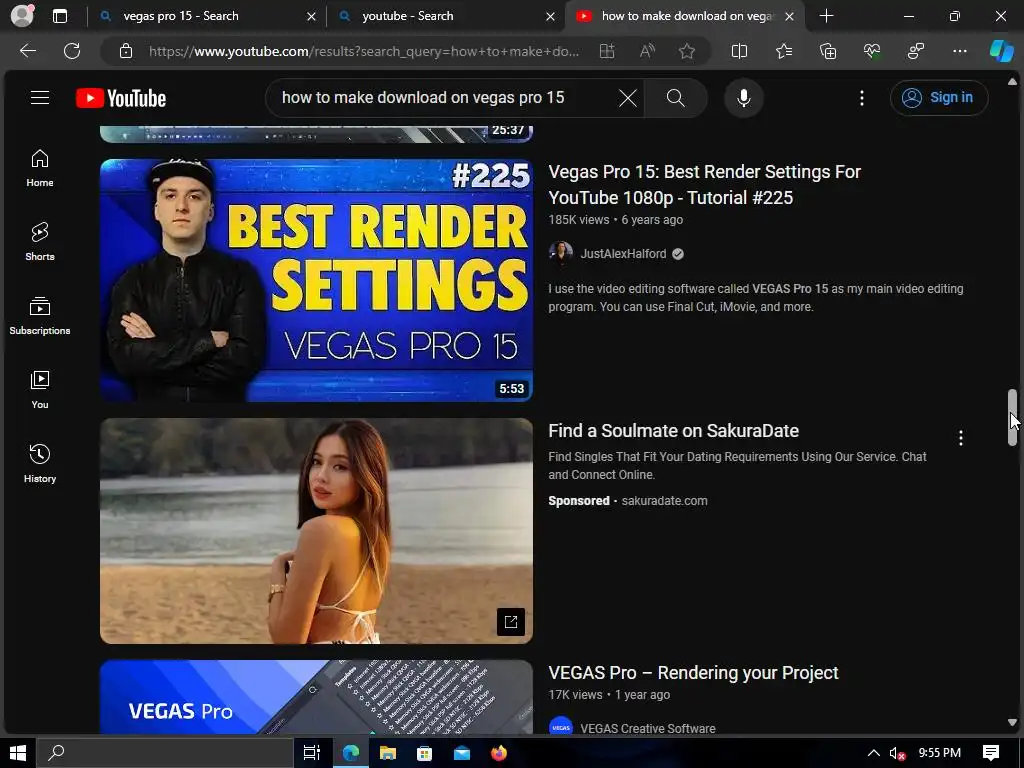This screenshot has width=1024, height=768.
Task: Open History in sidebar
Action: click(40, 464)
